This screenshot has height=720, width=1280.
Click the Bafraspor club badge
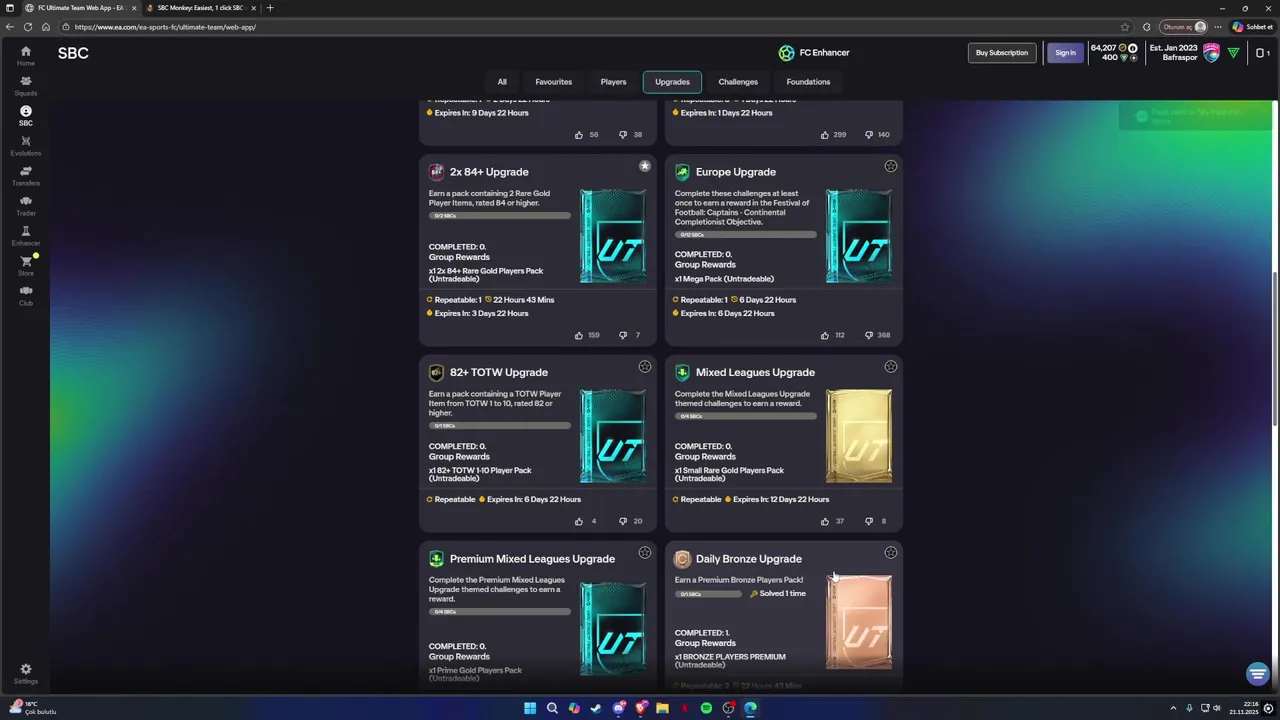[1211, 53]
